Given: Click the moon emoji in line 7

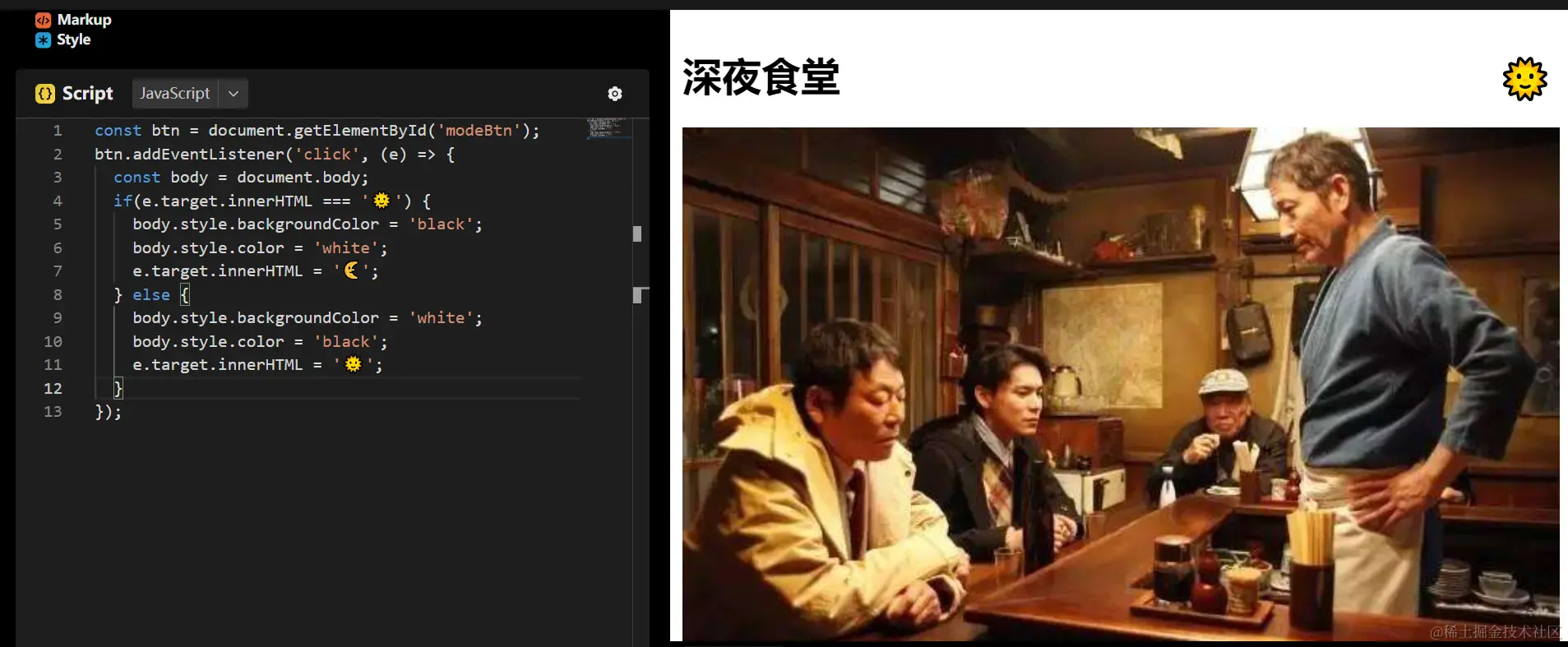Looking at the screenshot, I should pyautogui.click(x=351, y=270).
